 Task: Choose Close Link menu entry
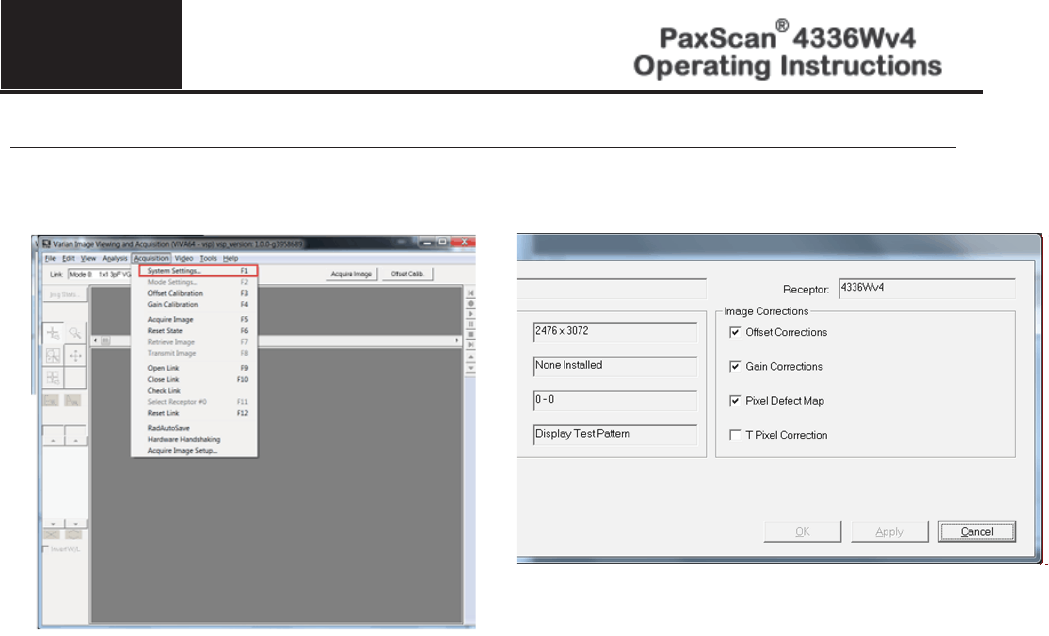(x=195, y=379)
